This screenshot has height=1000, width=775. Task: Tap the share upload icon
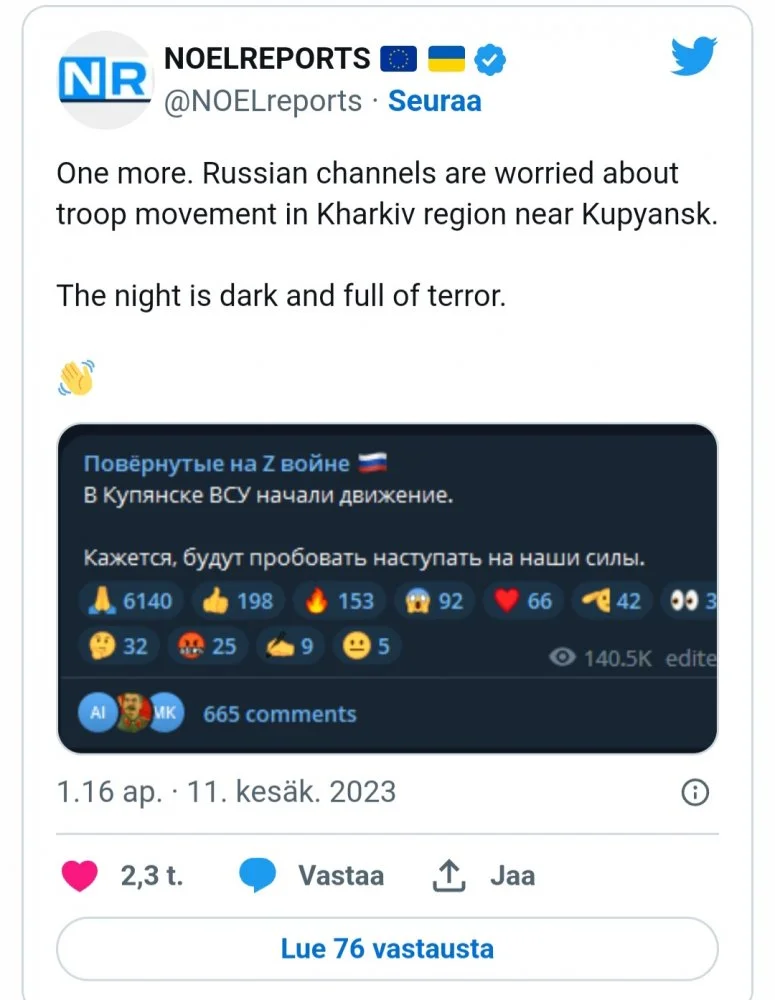[449, 876]
